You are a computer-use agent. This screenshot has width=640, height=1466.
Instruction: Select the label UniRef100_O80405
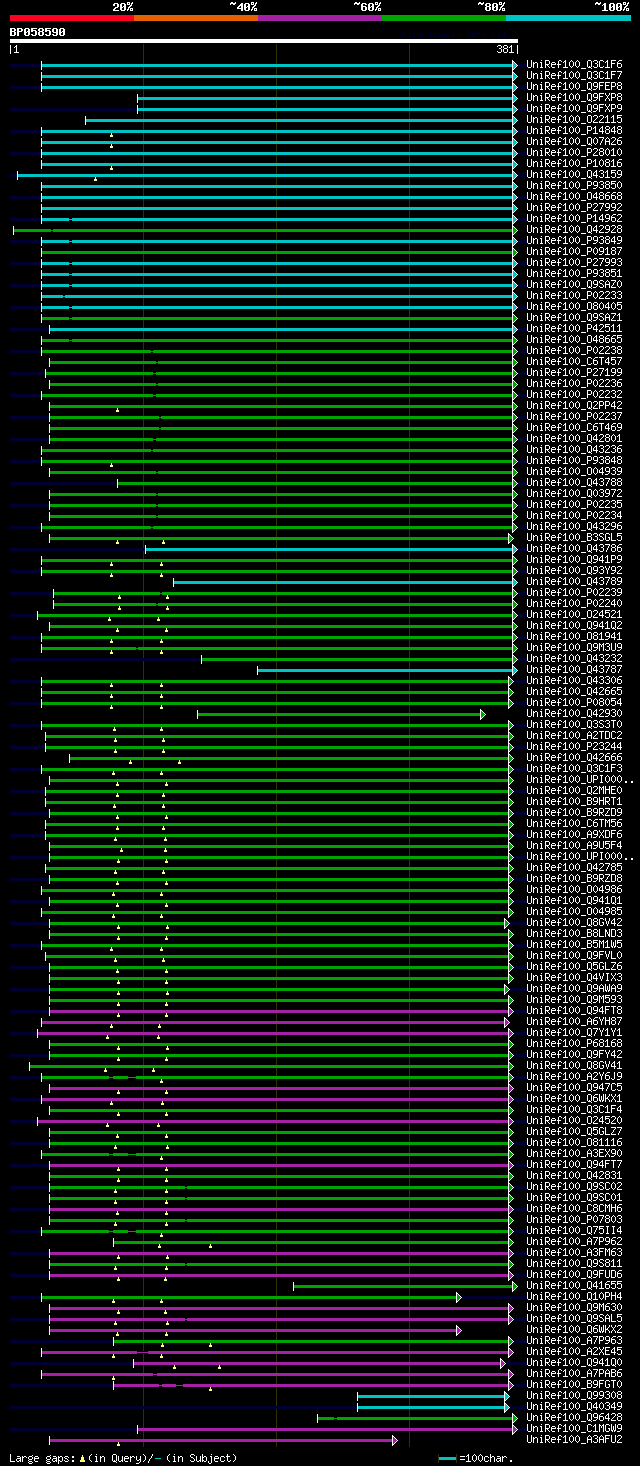tap(574, 307)
